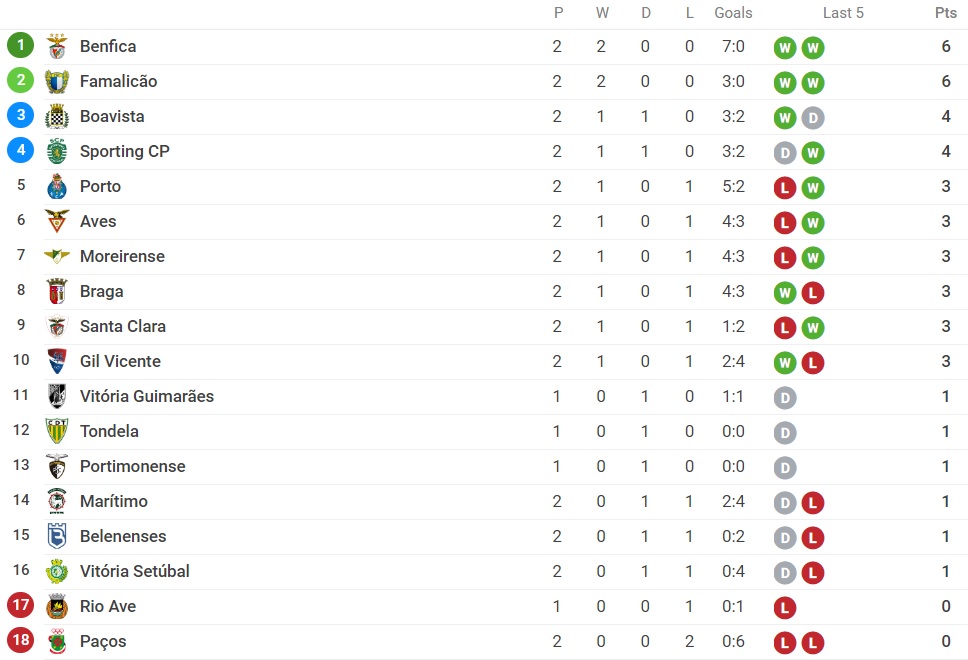
Task: Click the Porto blue crest icon
Action: (57, 186)
